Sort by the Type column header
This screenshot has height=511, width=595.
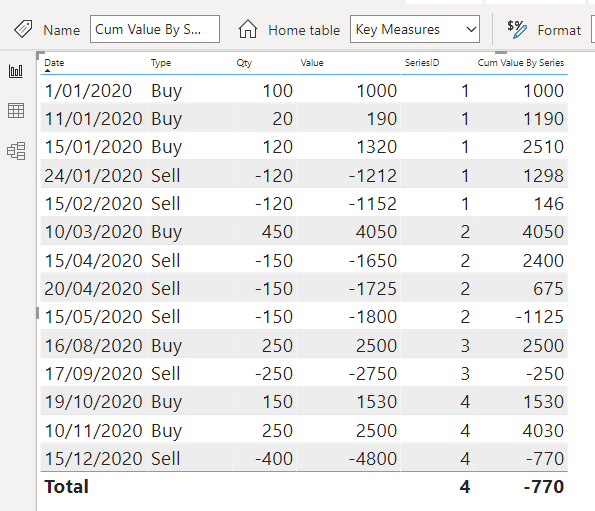pyautogui.click(x=161, y=63)
